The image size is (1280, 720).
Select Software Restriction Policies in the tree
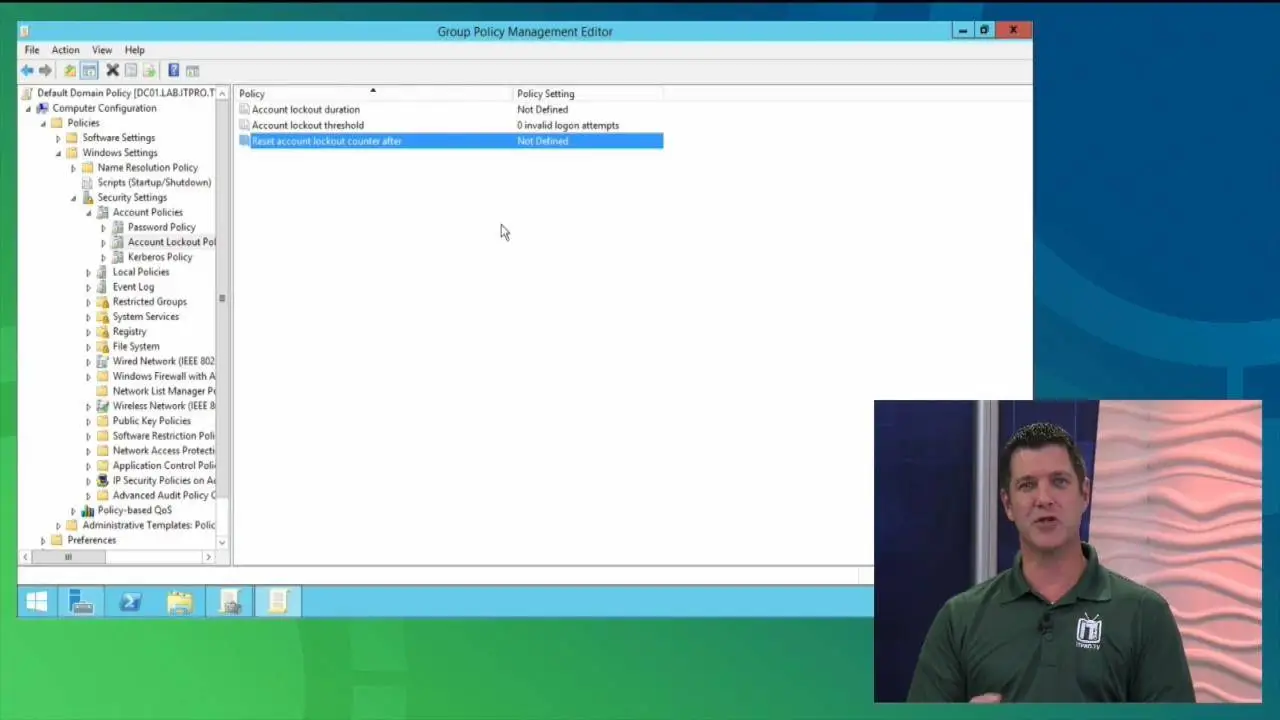[x=164, y=436]
